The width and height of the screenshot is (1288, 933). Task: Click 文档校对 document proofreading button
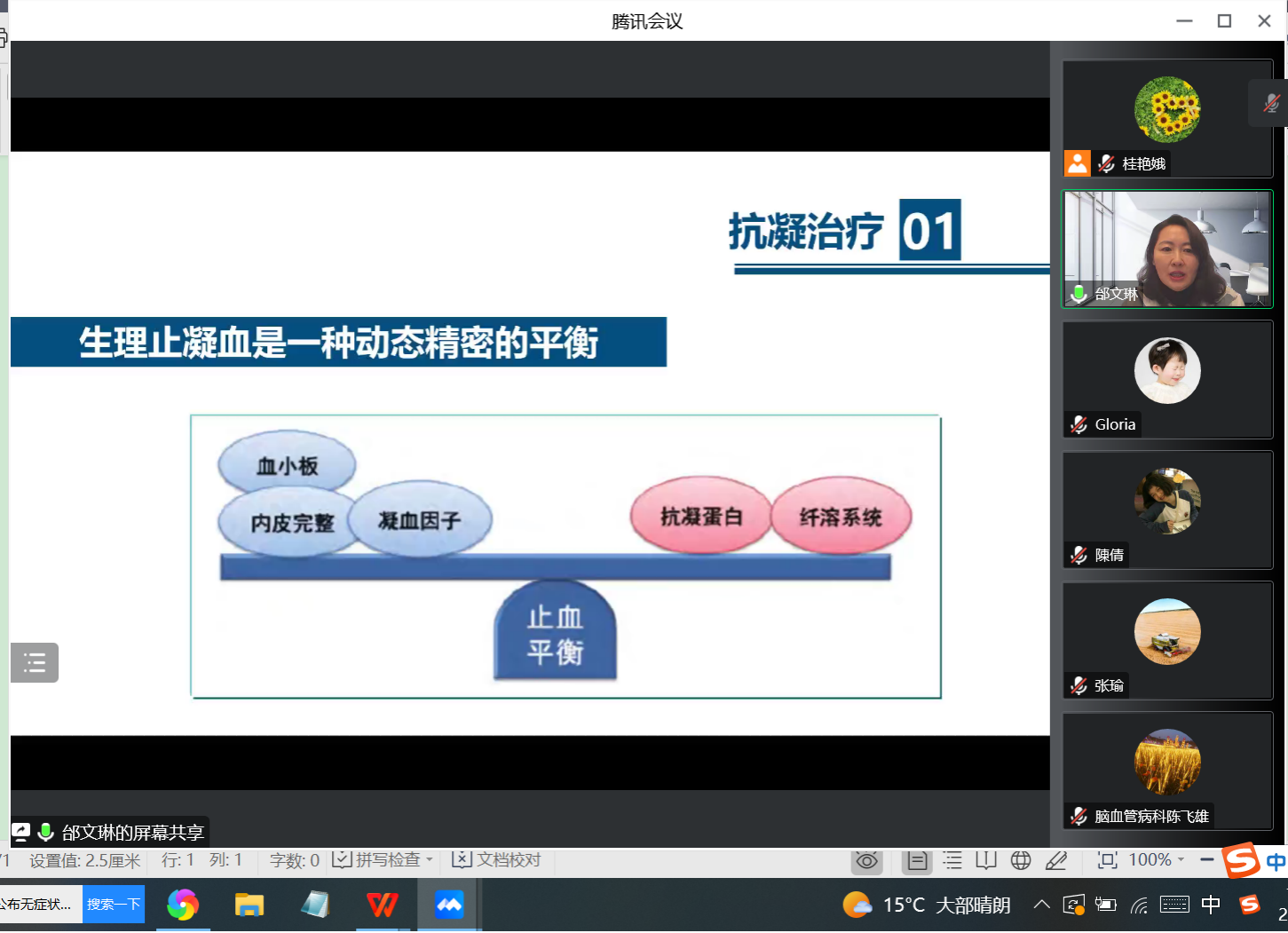(x=497, y=860)
